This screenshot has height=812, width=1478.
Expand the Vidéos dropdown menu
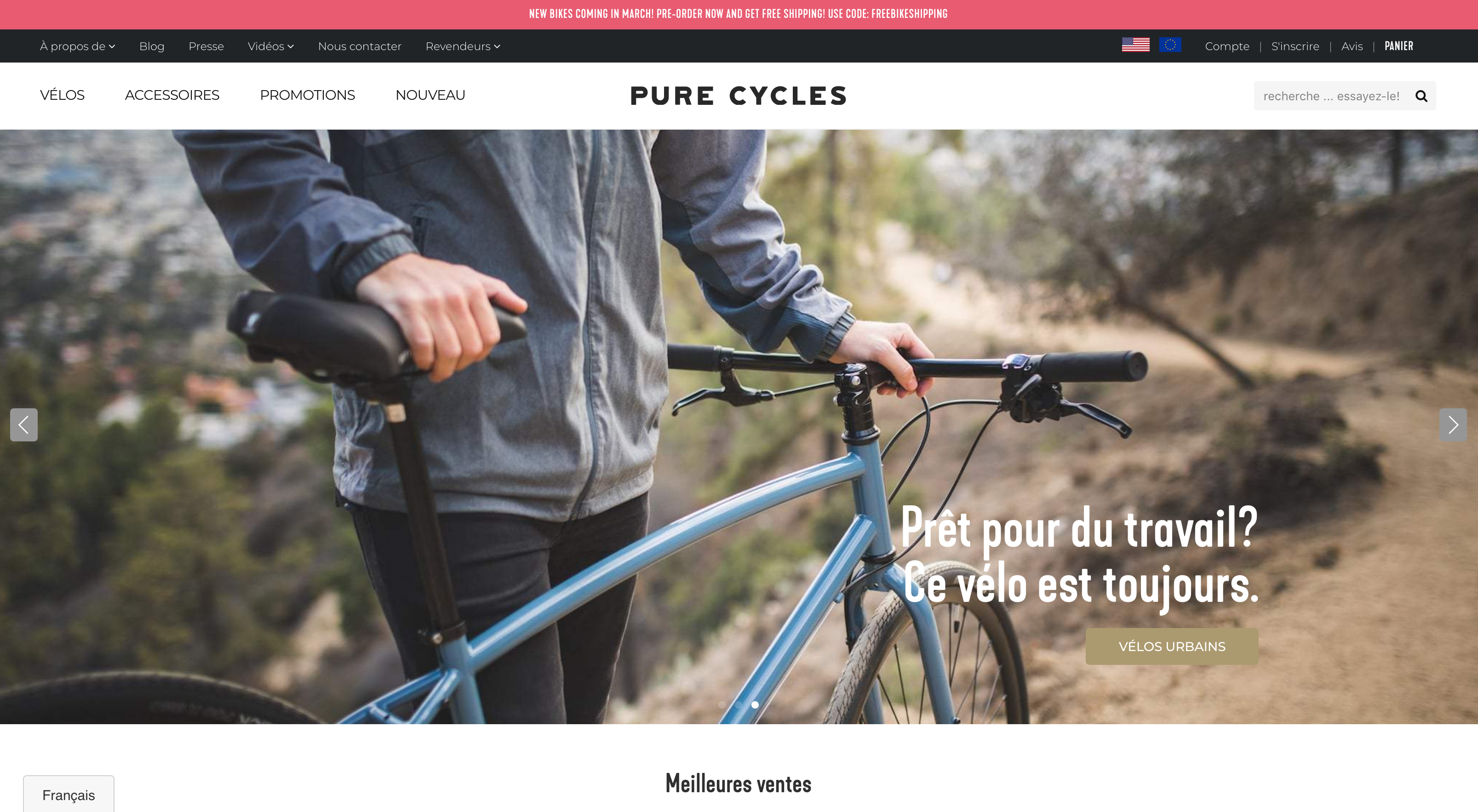(271, 46)
